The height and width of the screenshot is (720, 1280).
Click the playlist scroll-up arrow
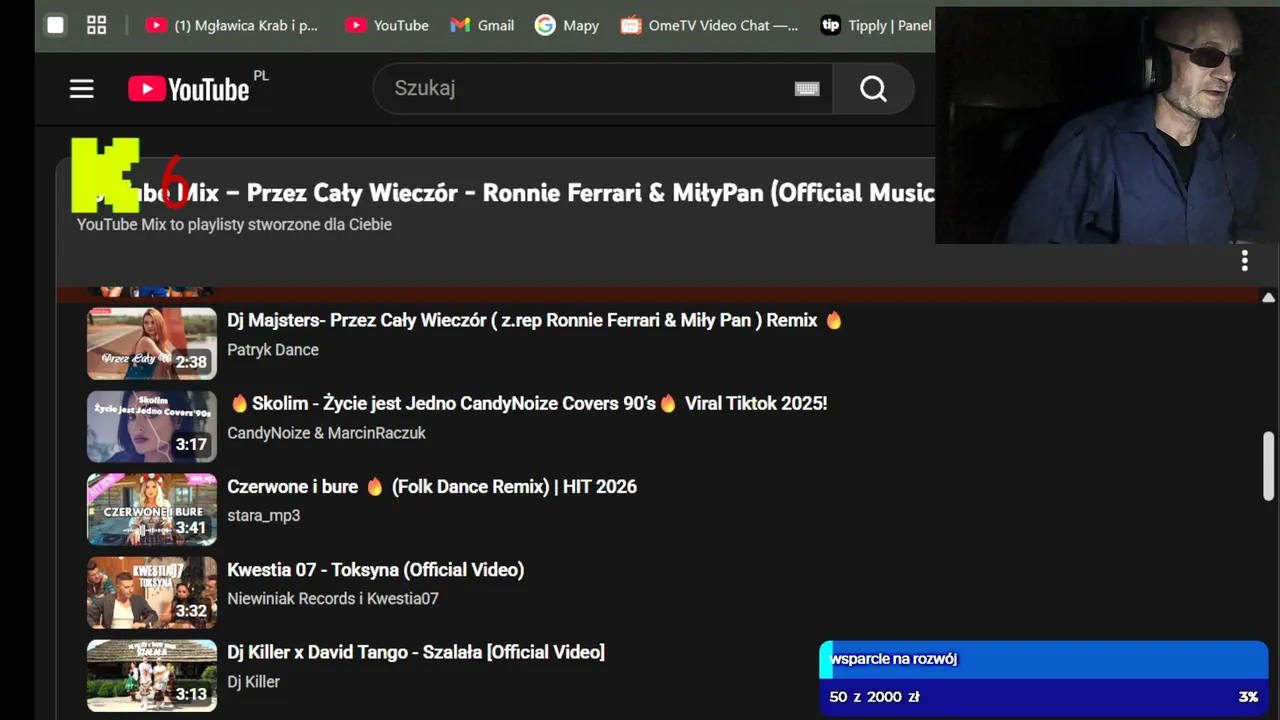1268,298
